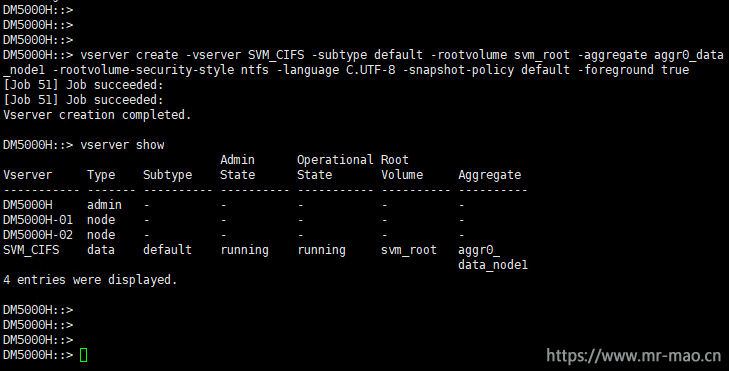
Task: Select the DM5000H-02 node entry
Action: [38, 235]
